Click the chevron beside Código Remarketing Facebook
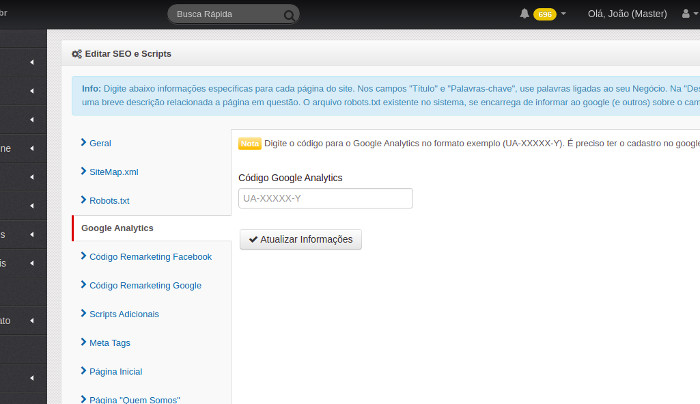Image resolution: width=700 pixels, height=404 pixels. [83, 256]
